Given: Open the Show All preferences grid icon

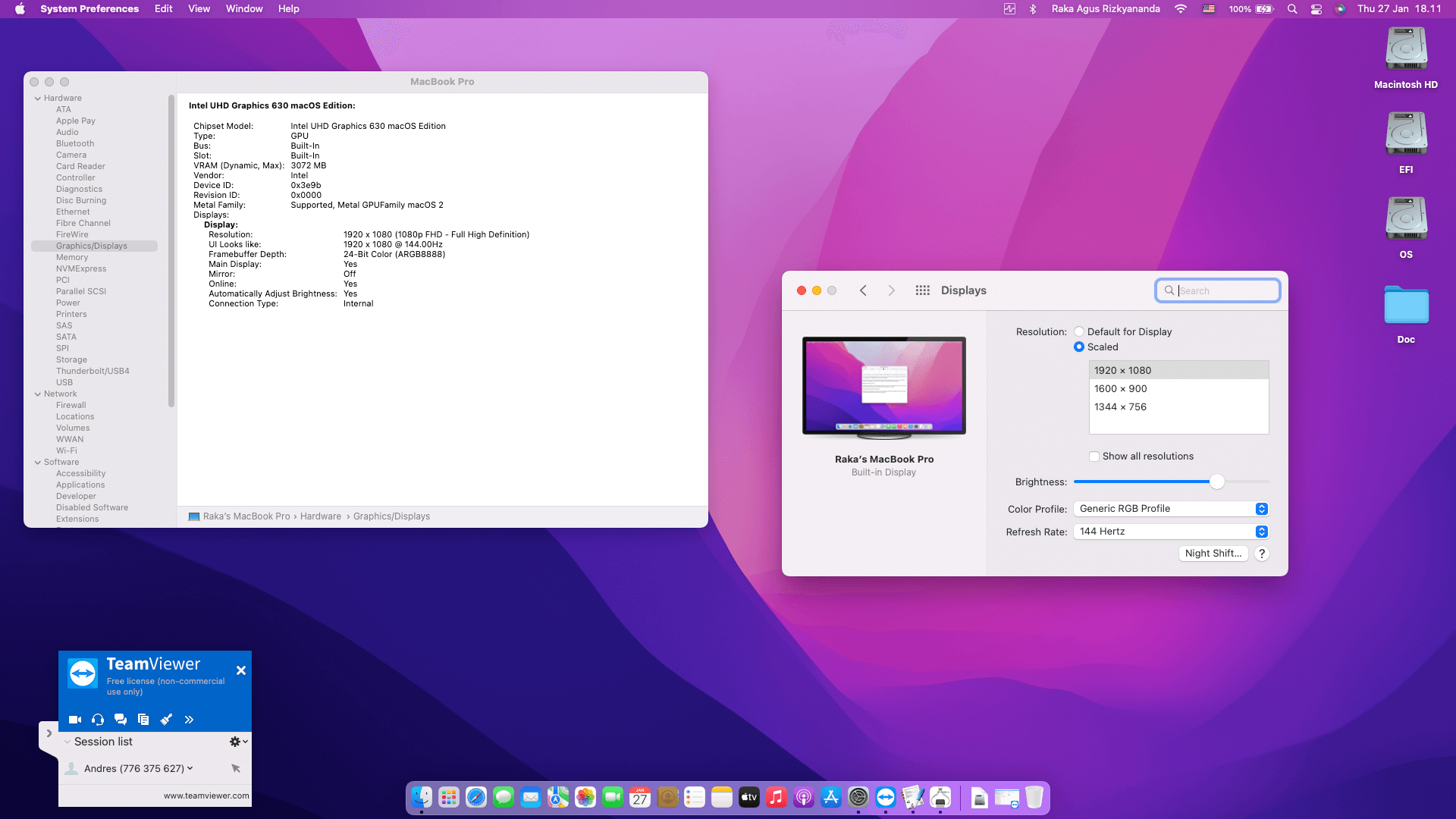Looking at the screenshot, I should click(x=922, y=290).
